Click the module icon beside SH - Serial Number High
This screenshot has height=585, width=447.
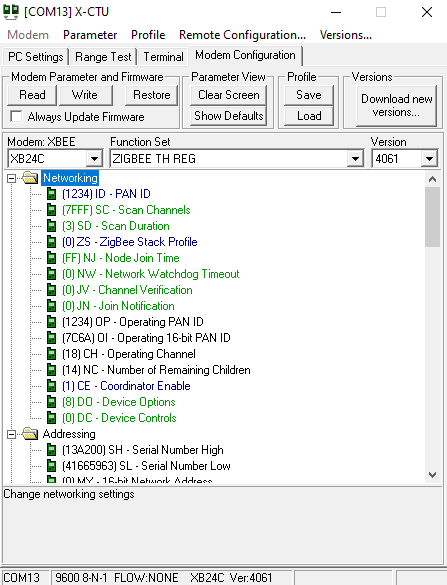51,450
